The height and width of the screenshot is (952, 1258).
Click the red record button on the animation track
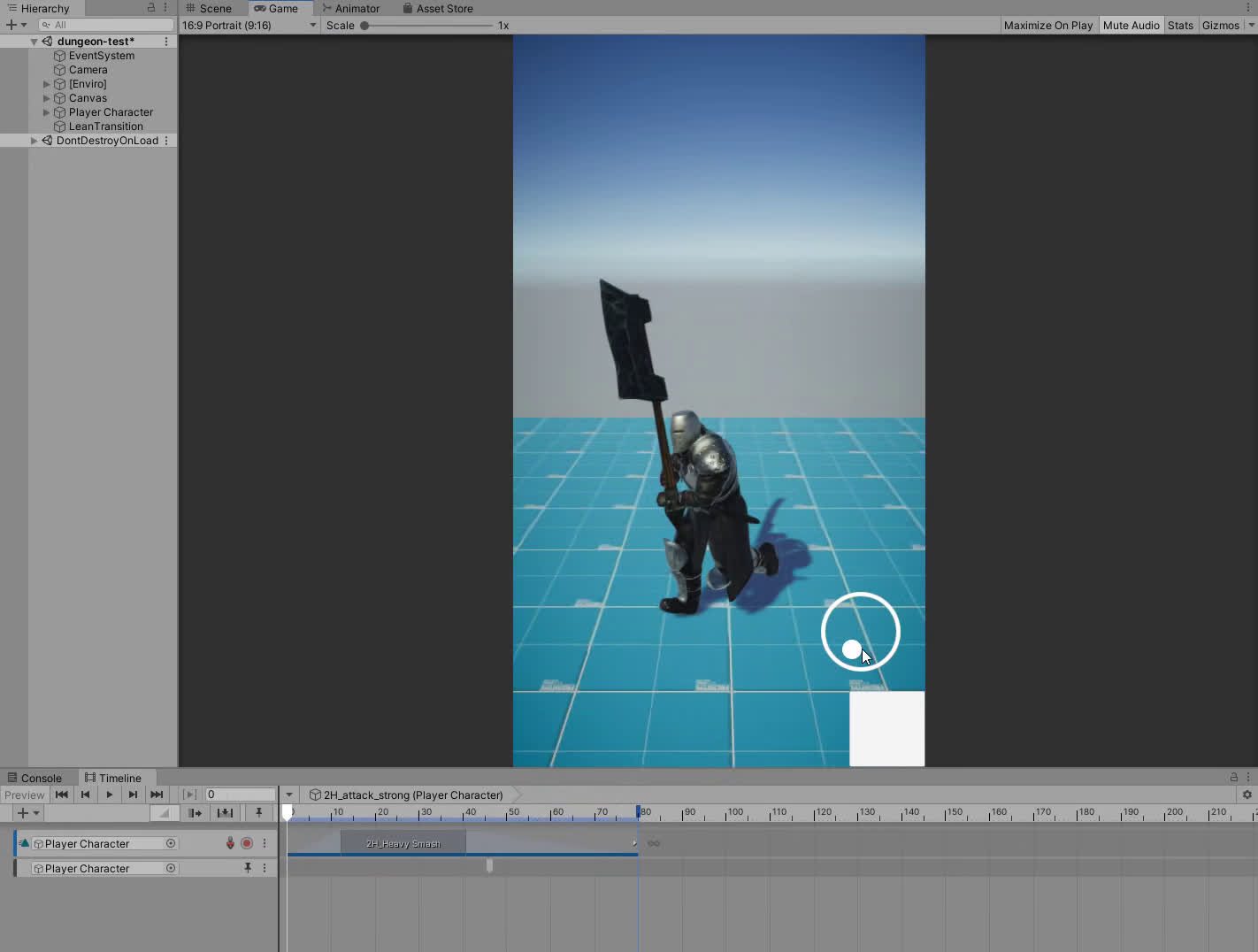(x=247, y=843)
